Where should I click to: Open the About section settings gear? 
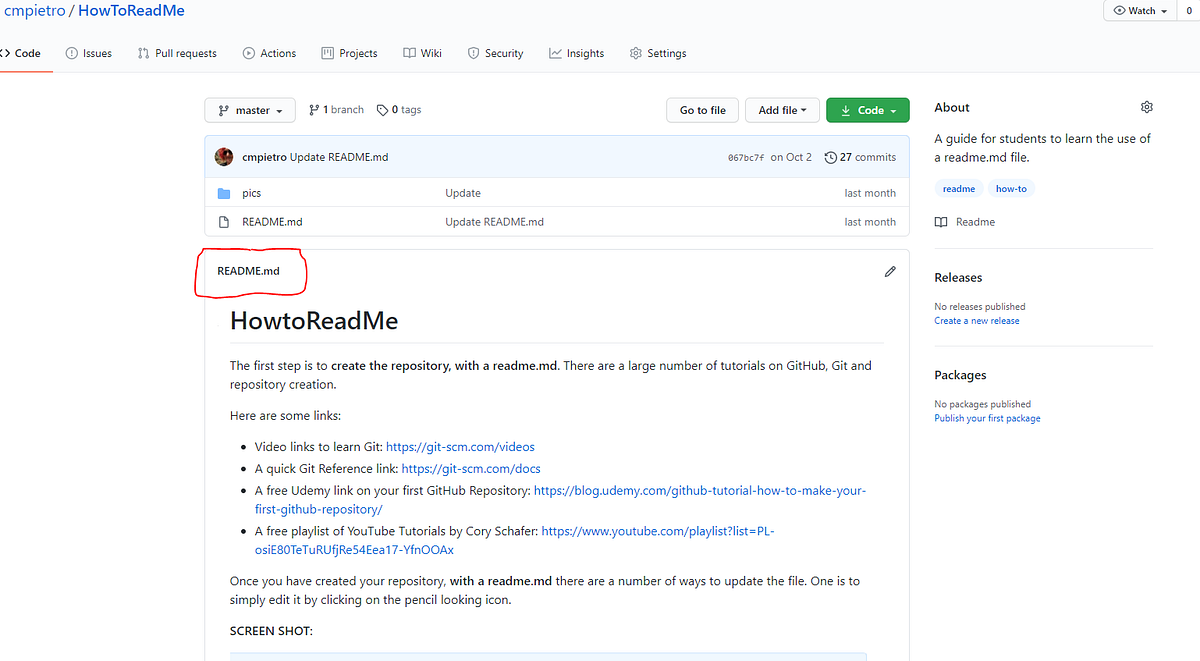pos(1146,107)
